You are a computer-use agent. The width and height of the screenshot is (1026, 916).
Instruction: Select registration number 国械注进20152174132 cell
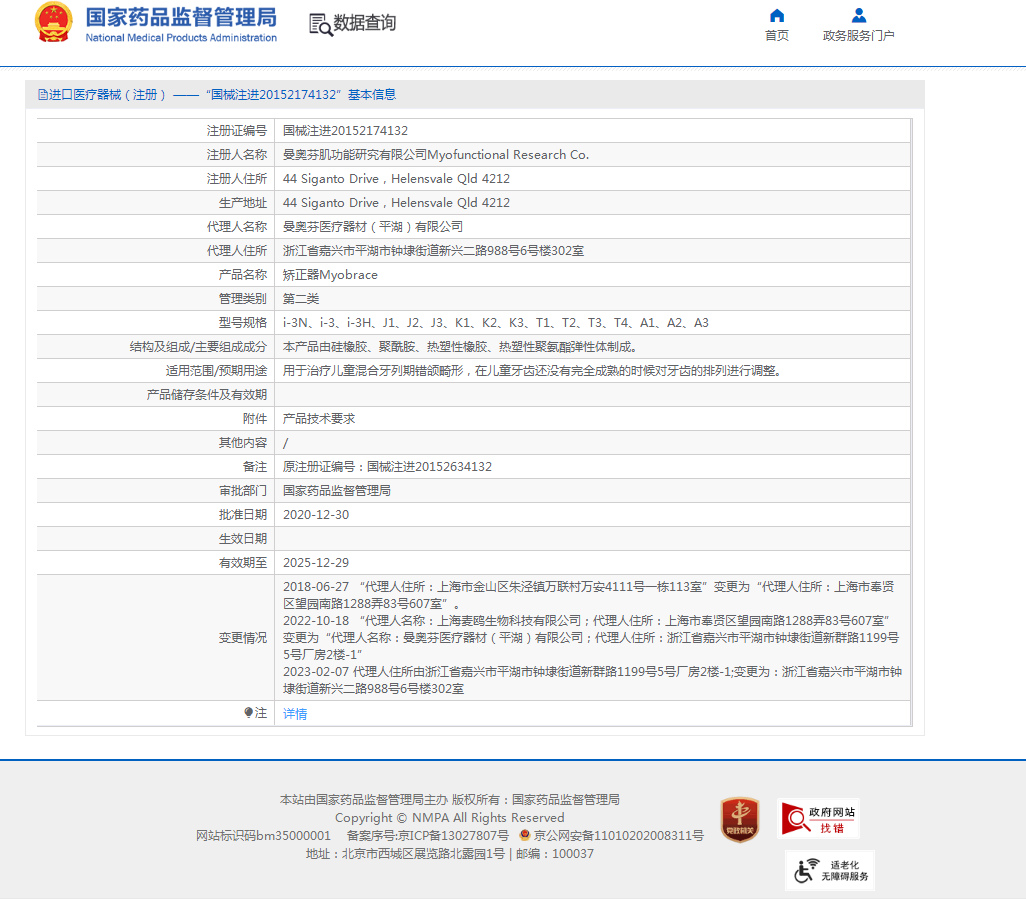pyautogui.click(x=345, y=131)
